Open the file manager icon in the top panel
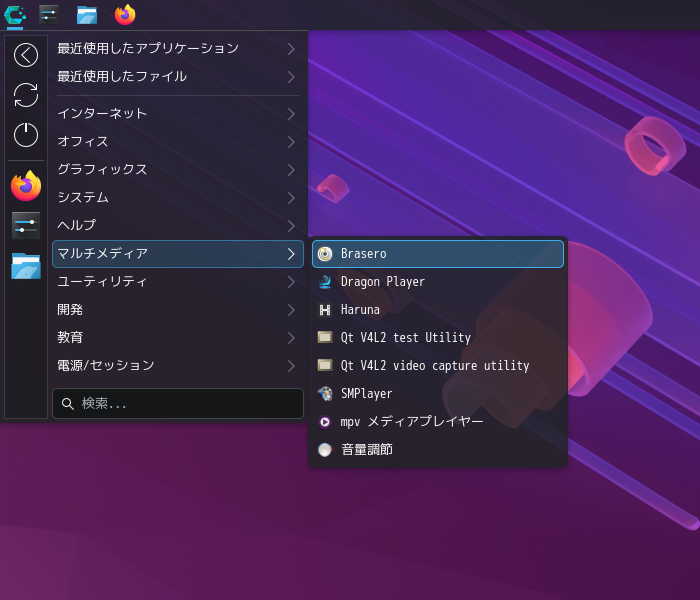This screenshot has height=600, width=700. pos(87,15)
